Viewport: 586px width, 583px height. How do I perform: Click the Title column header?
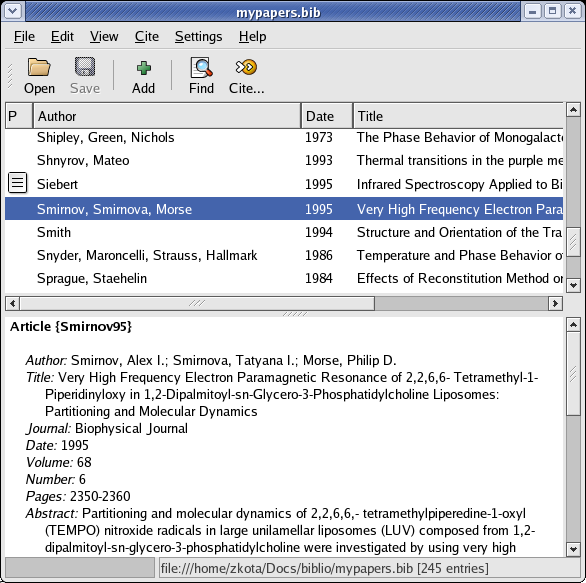click(458, 116)
